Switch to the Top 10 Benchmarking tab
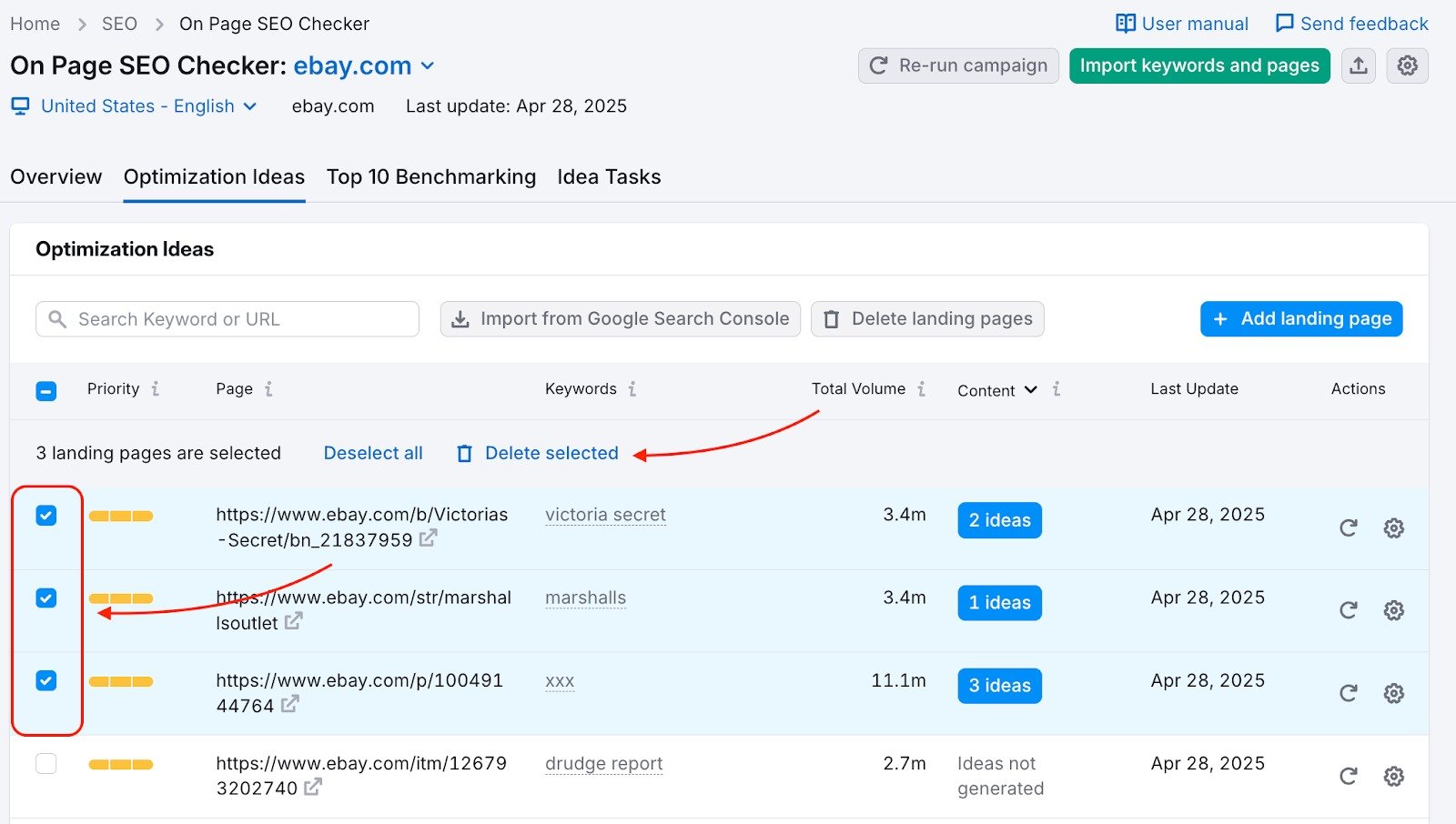Image resolution: width=1456 pixels, height=824 pixels. point(431,176)
